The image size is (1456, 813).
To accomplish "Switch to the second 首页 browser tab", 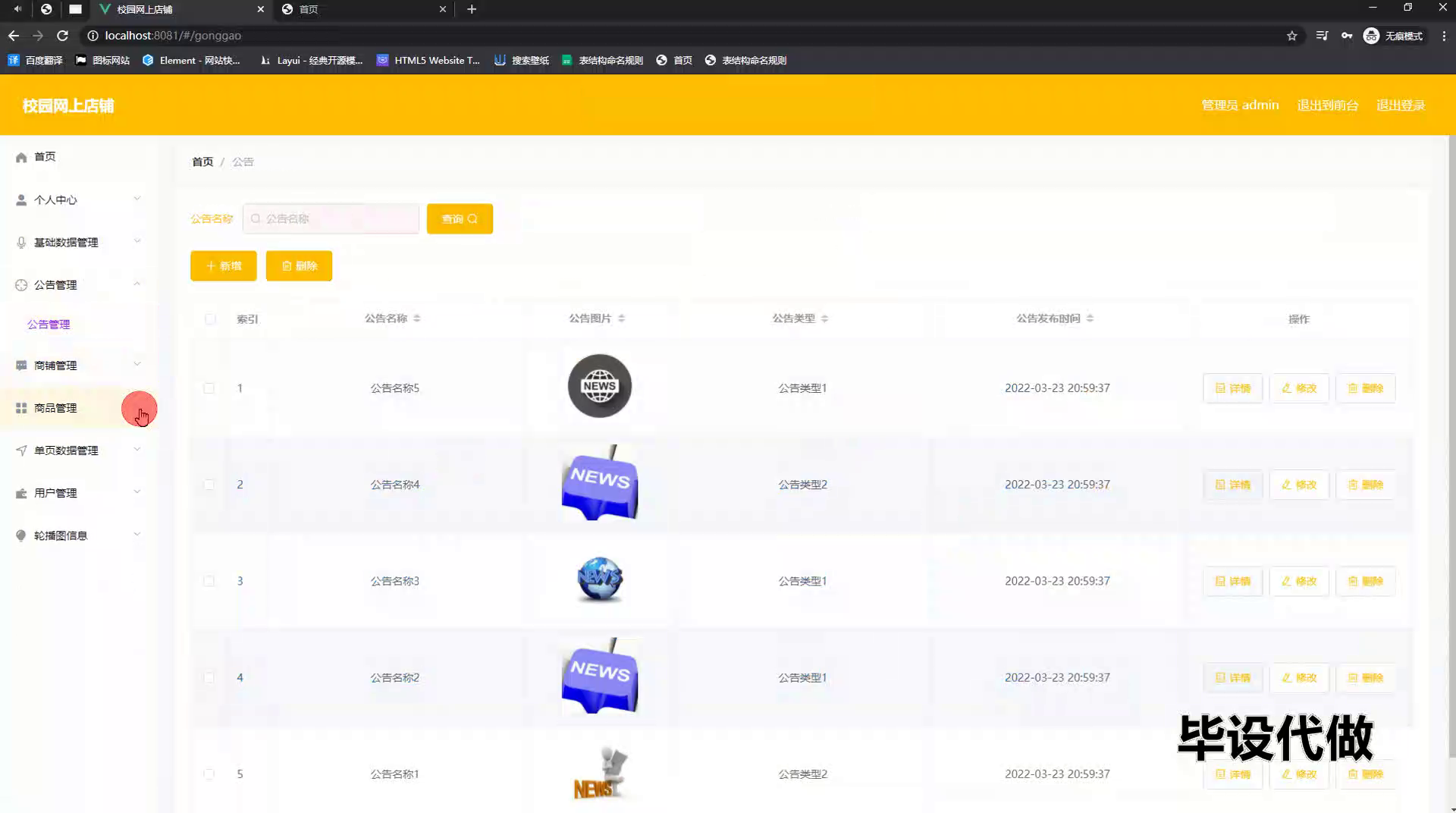I will pyautogui.click(x=364, y=9).
